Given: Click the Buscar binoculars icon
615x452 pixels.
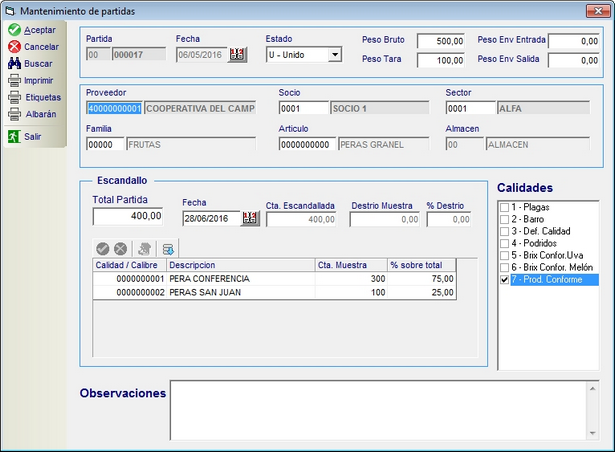Looking at the screenshot, I should 14,63.
